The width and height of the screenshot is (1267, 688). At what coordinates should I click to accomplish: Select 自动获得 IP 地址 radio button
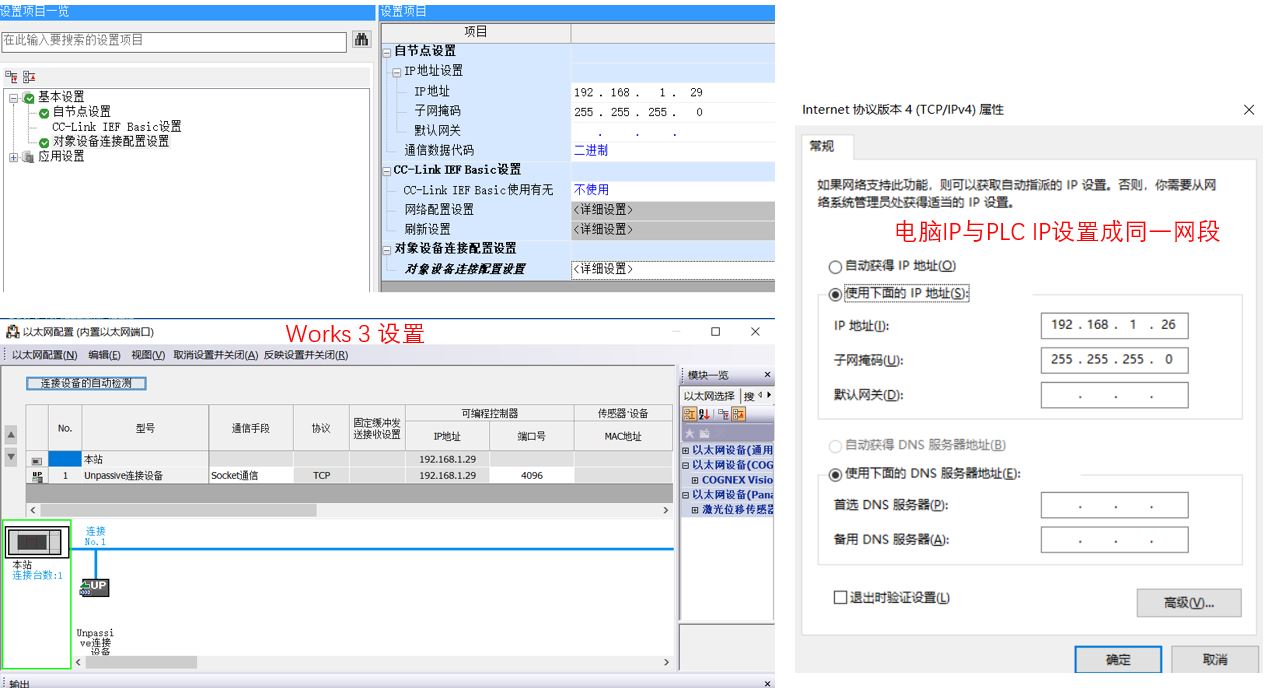pyautogui.click(x=835, y=267)
